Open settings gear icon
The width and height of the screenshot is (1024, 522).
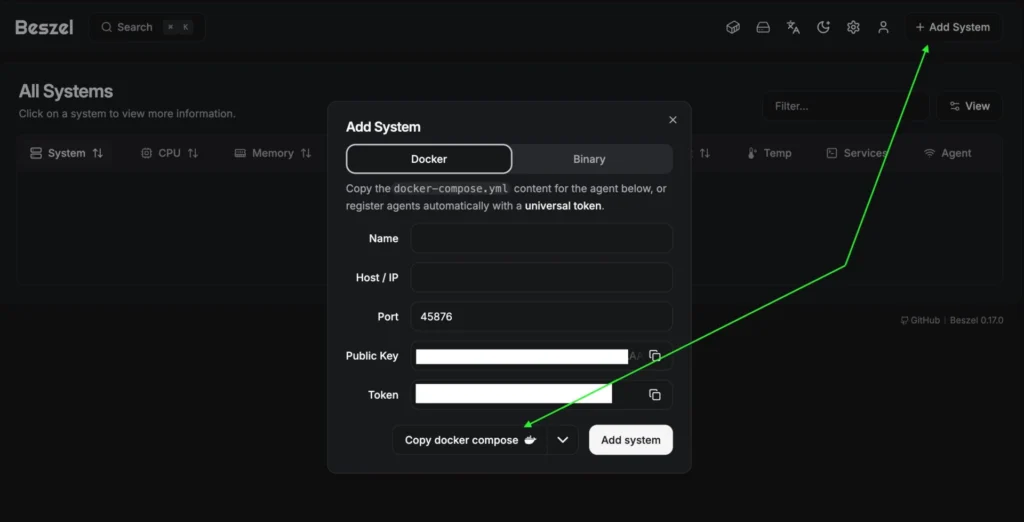(853, 27)
